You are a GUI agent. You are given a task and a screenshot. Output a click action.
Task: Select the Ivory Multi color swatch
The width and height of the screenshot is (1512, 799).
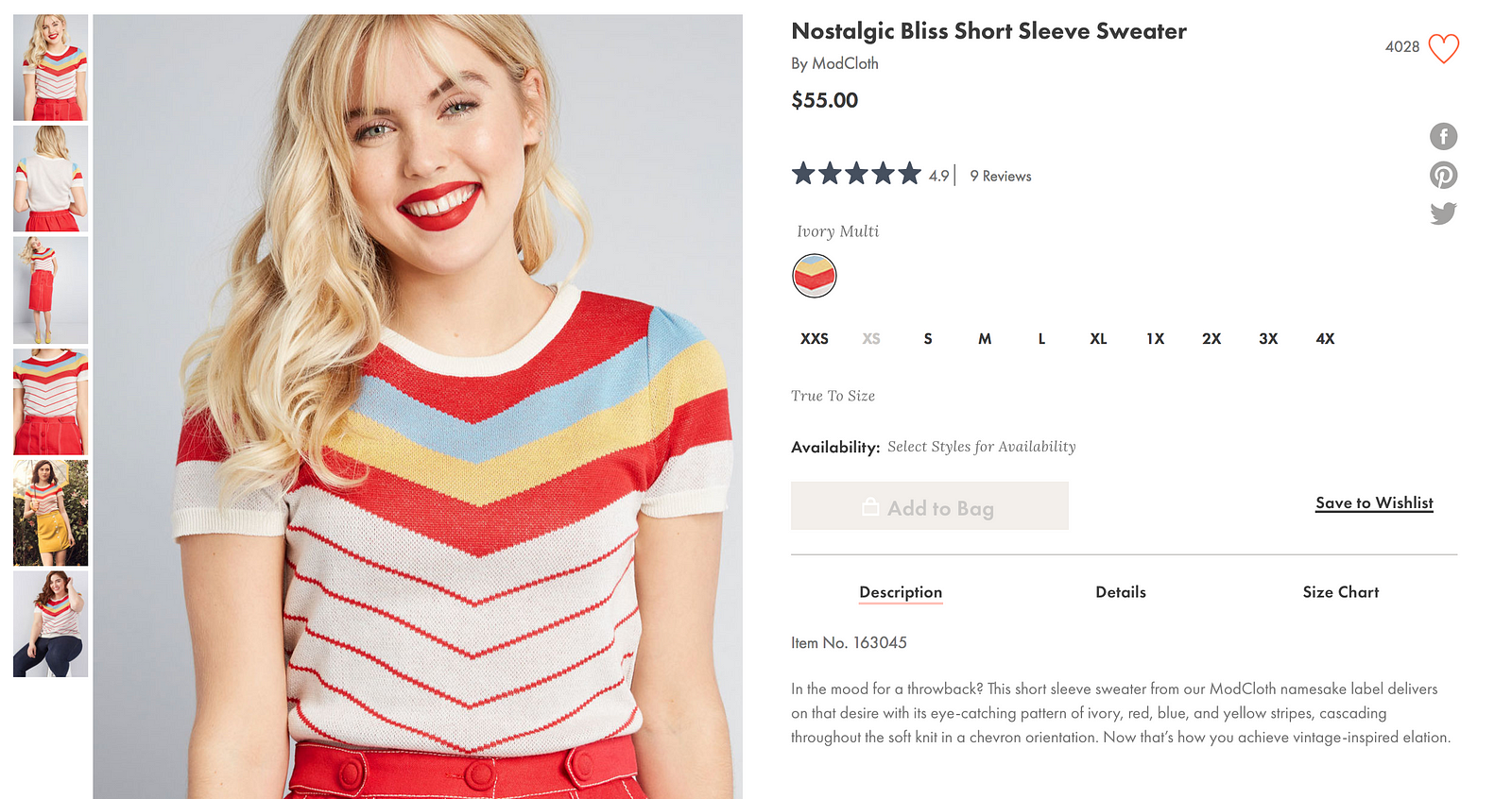point(814,276)
